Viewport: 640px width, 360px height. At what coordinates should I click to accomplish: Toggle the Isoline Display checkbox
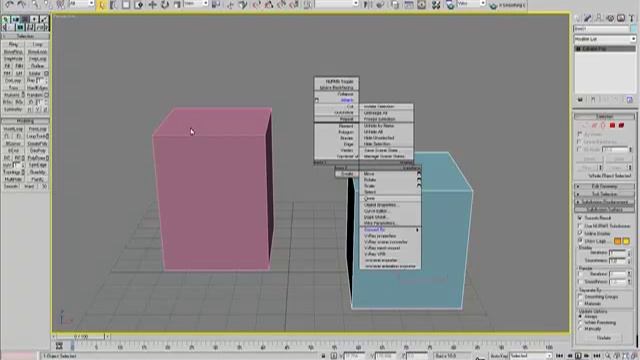tap(580, 233)
